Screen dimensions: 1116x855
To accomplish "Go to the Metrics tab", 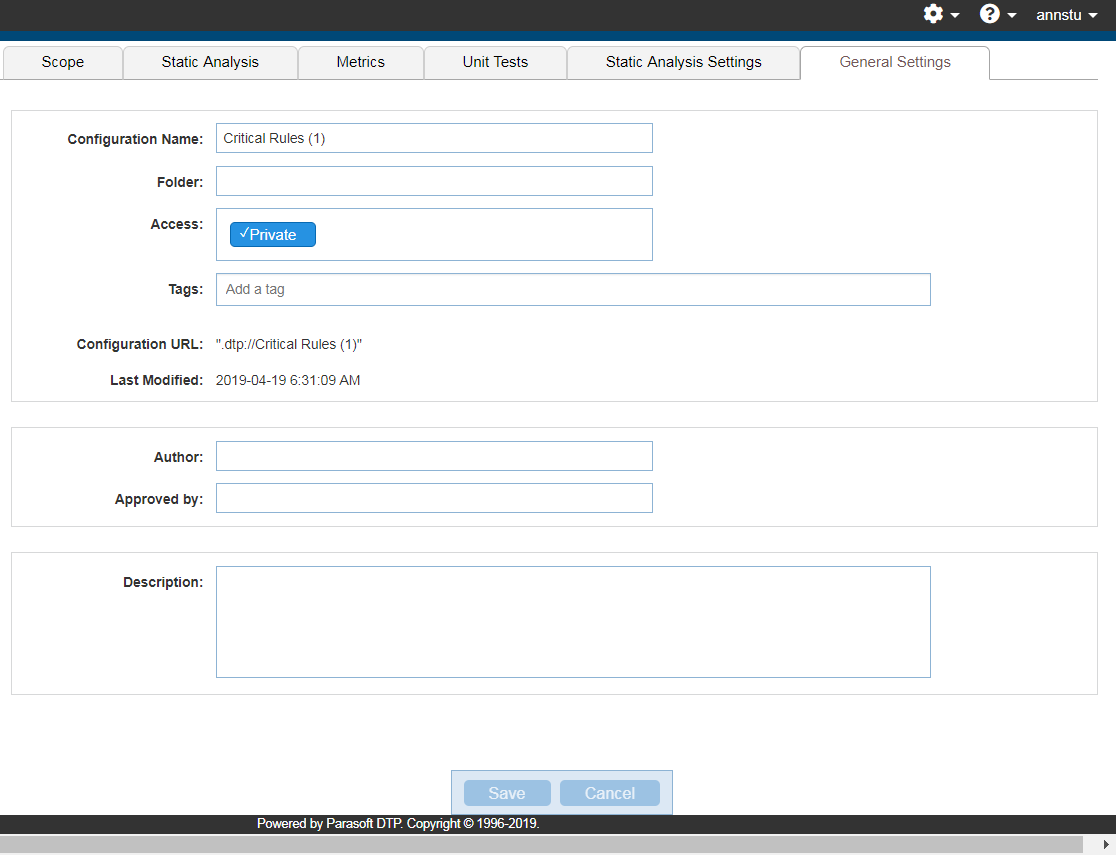I will coord(361,63).
